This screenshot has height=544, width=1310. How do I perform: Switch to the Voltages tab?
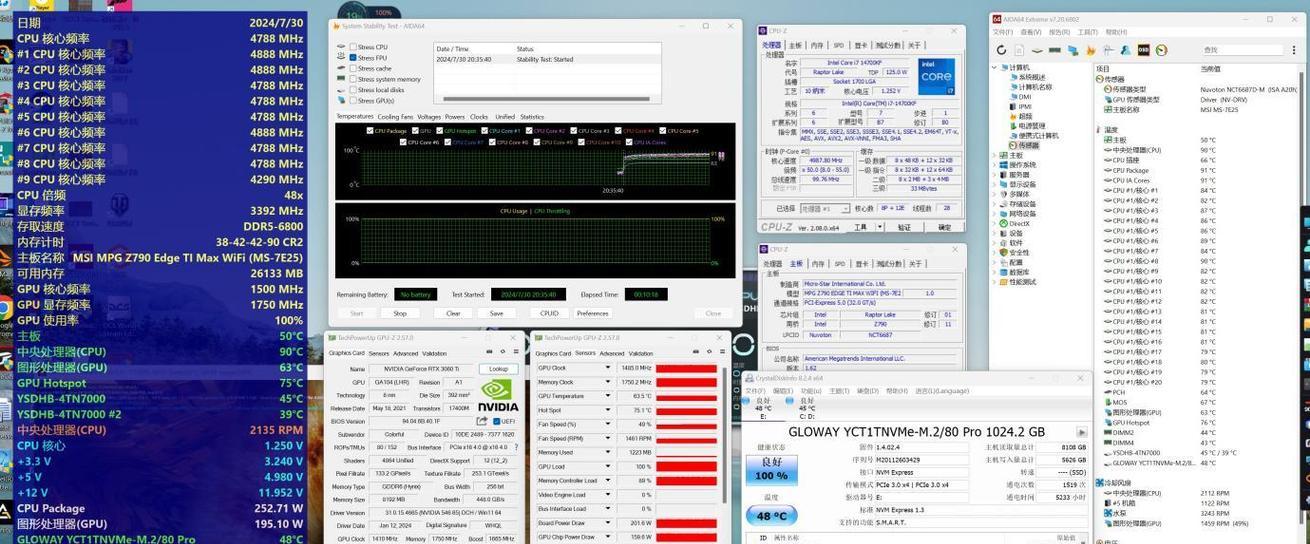pos(429,117)
